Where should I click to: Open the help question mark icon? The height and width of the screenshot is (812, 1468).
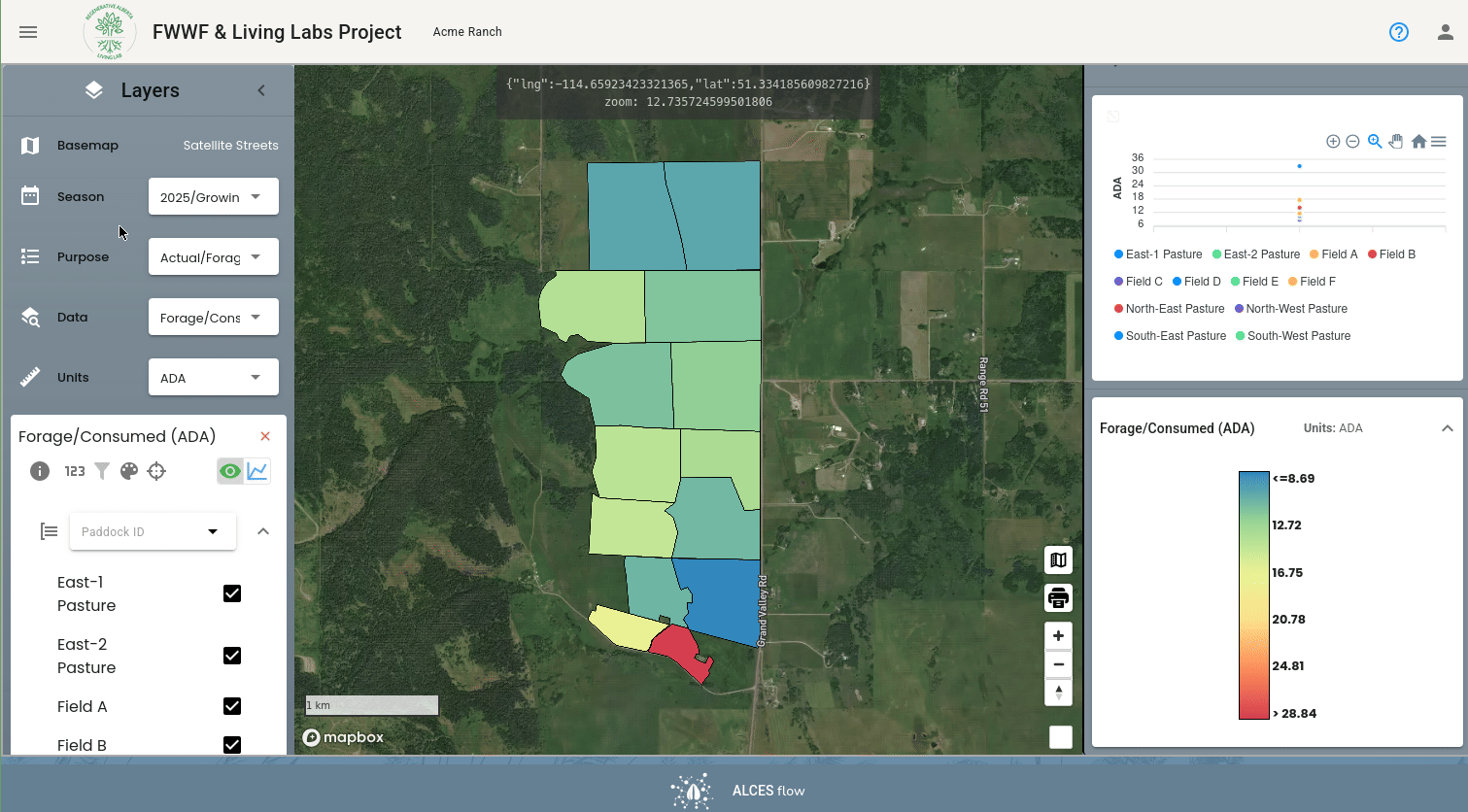(x=1399, y=32)
